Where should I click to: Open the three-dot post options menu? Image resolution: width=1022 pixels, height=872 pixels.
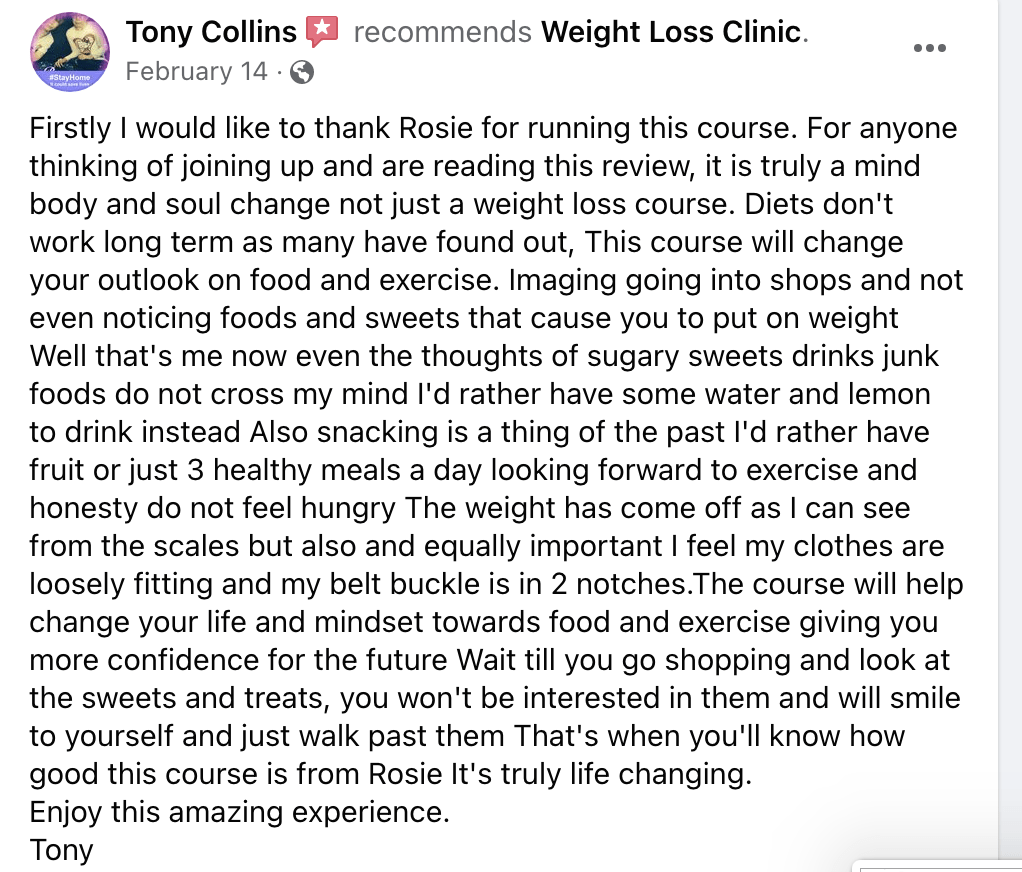[x=929, y=48]
